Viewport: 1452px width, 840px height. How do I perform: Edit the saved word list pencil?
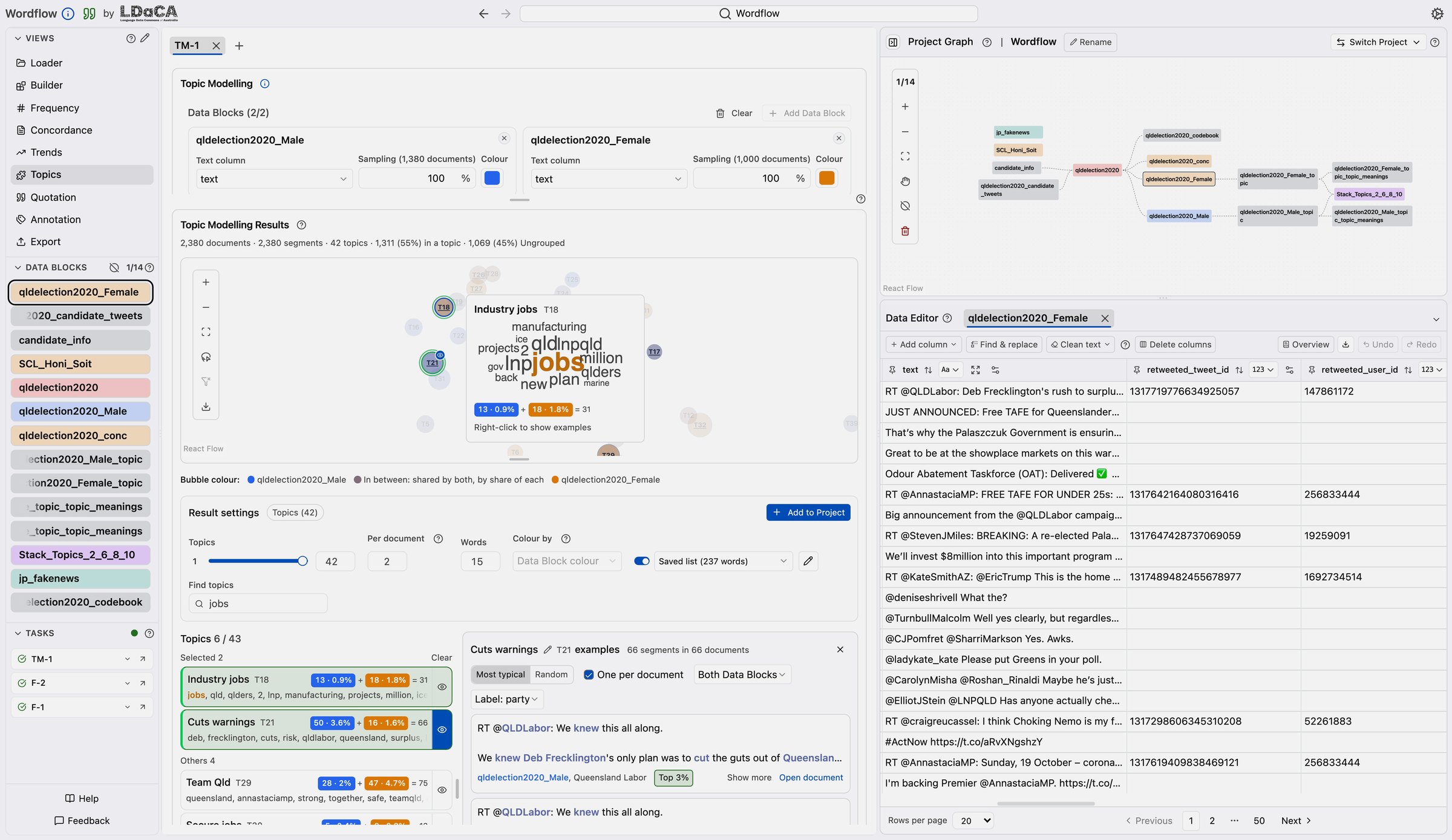click(x=808, y=561)
